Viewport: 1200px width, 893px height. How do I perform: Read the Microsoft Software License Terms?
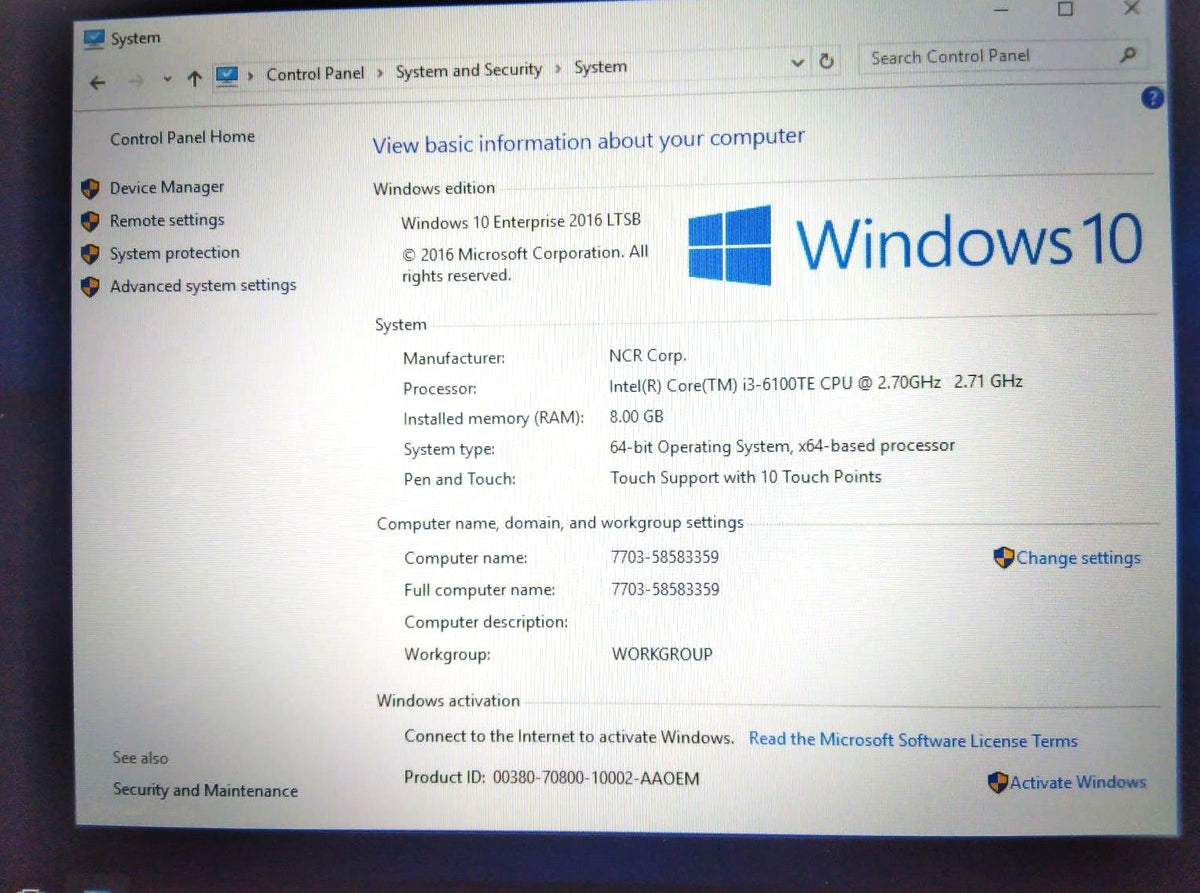point(913,740)
